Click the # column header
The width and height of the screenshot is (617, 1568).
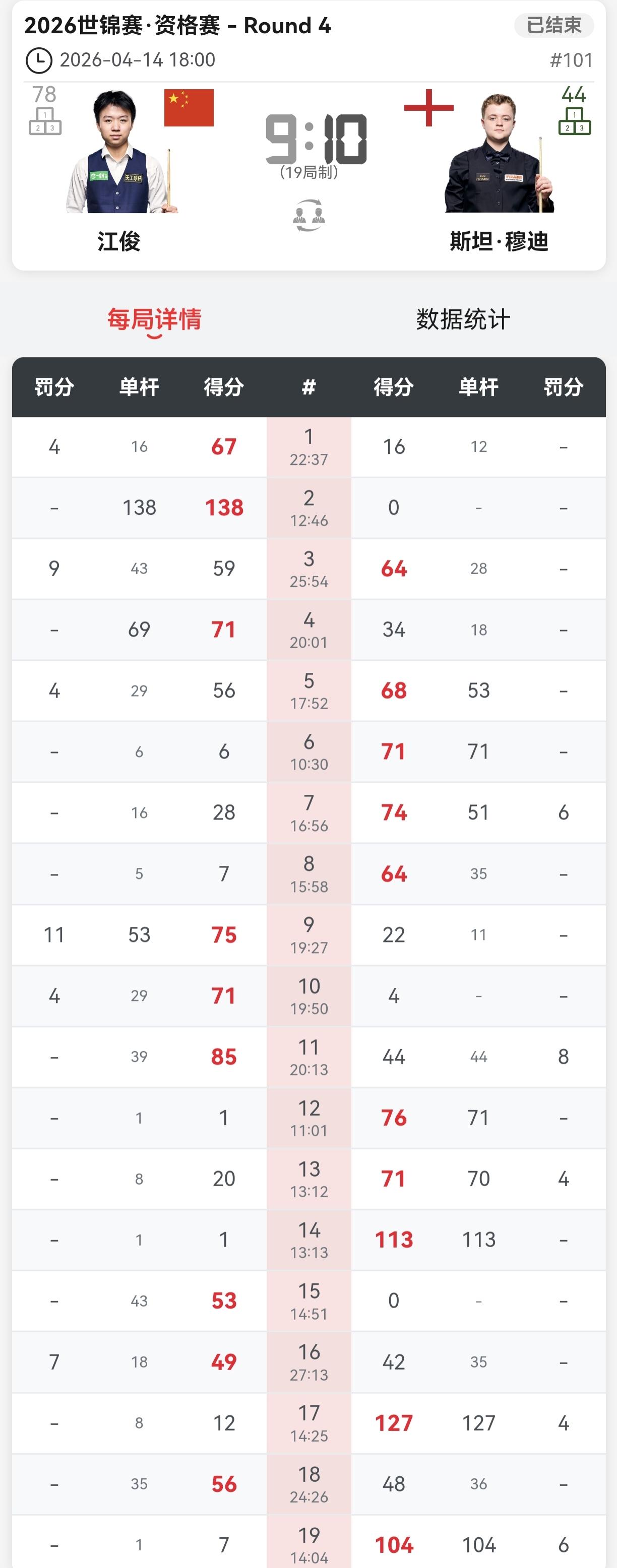click(309, 387)
